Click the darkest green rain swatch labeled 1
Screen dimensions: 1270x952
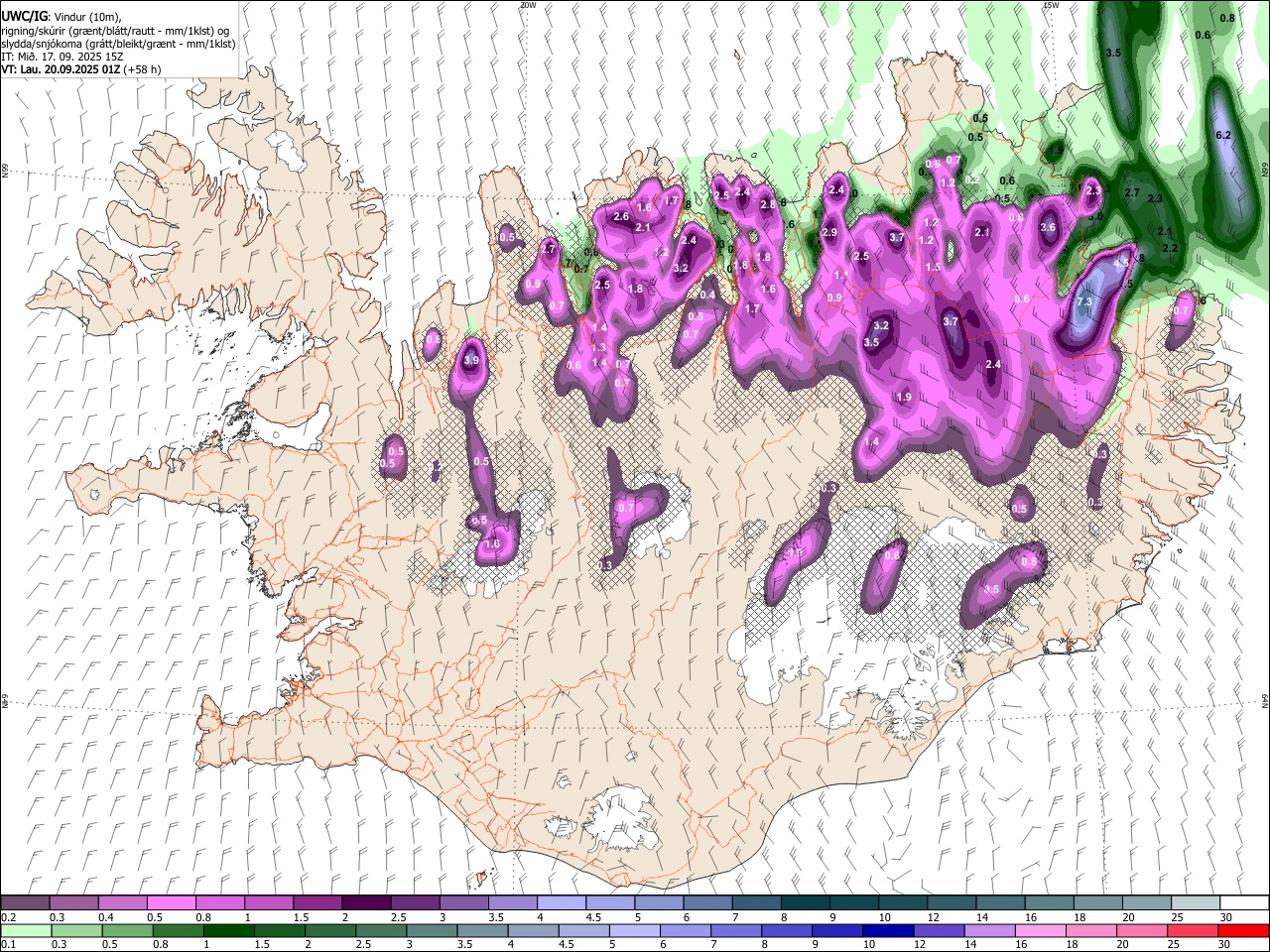coord(229,930)
